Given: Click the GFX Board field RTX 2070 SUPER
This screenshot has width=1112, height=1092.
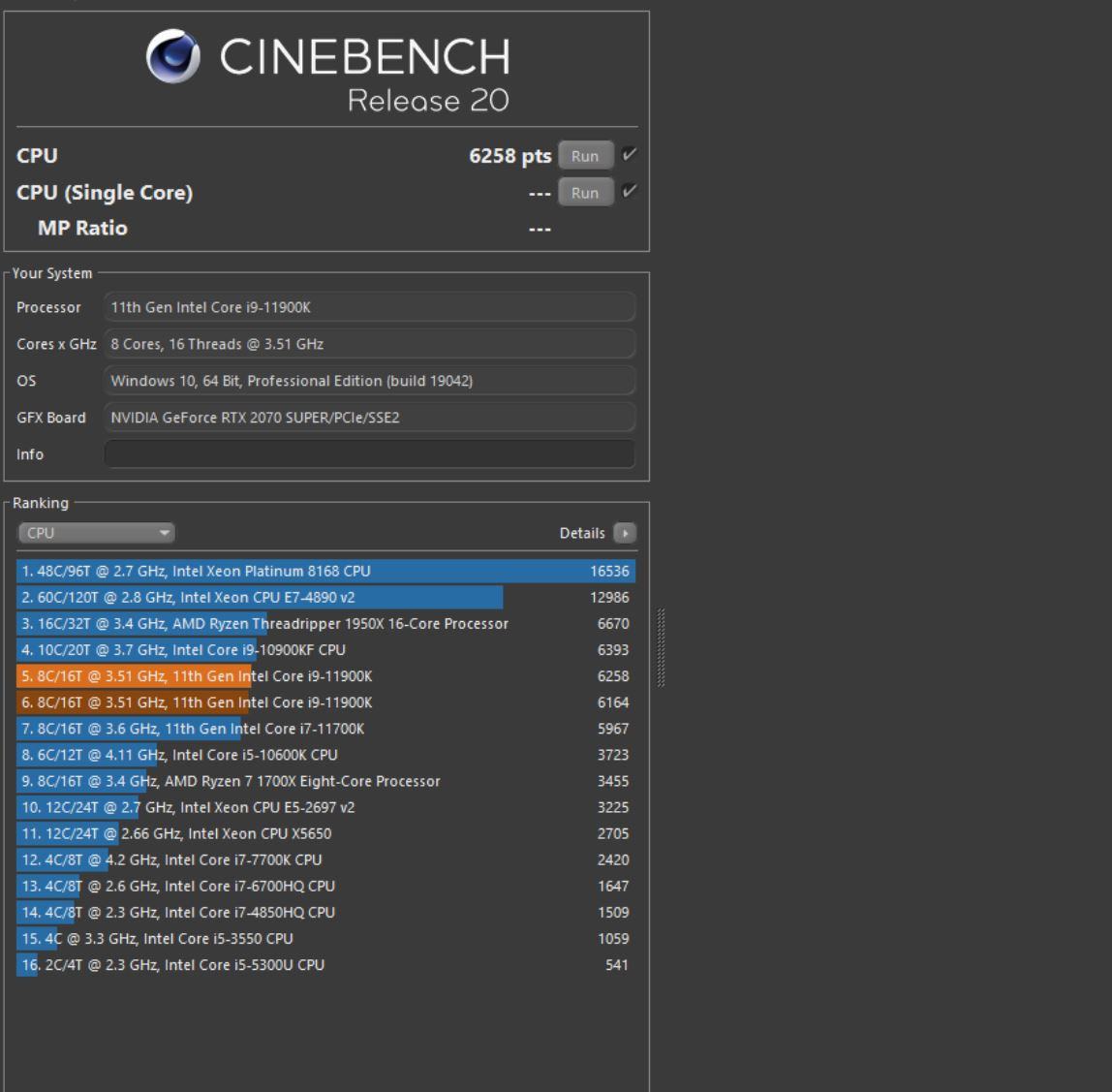Looking at the screenshot, I should coord(369,418).
